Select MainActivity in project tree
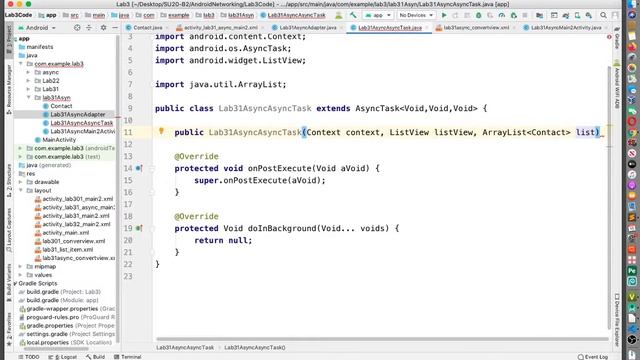The width and height of the screenshot is (640, 360). click(59, 140)
